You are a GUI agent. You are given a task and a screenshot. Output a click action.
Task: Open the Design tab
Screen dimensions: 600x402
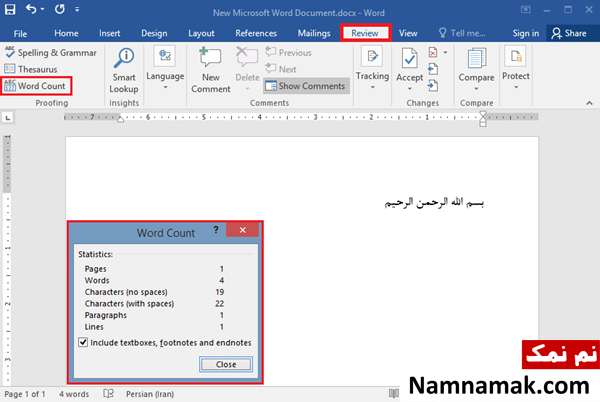[154, 33]
